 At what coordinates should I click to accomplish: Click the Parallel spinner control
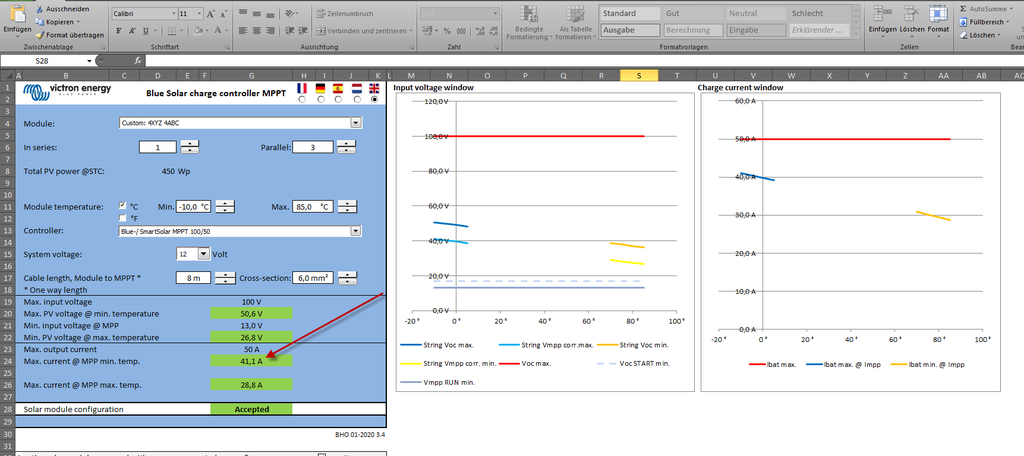pyautogui.click(x=347, y=148)
